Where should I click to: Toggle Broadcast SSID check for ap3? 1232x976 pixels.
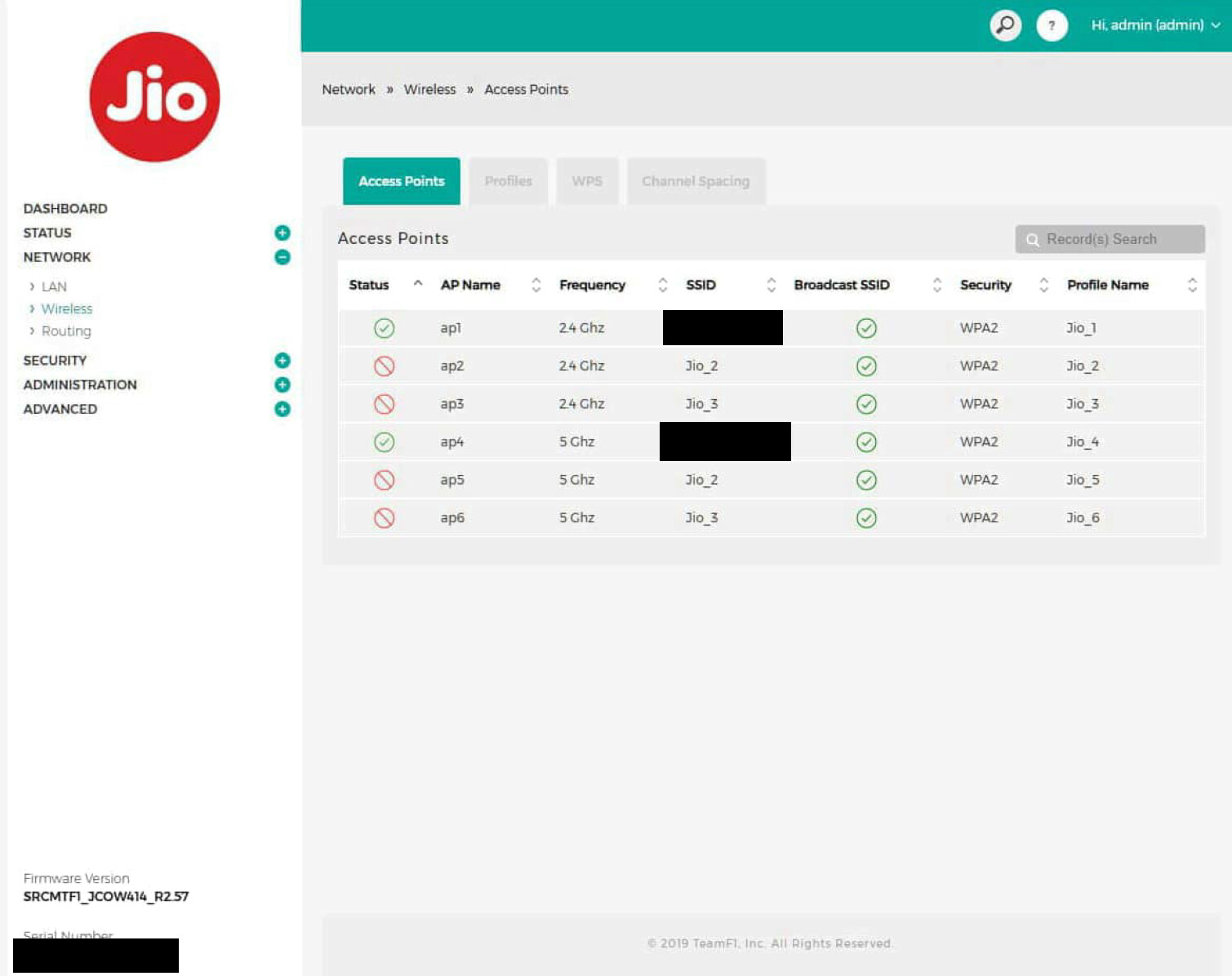[866, 404]
